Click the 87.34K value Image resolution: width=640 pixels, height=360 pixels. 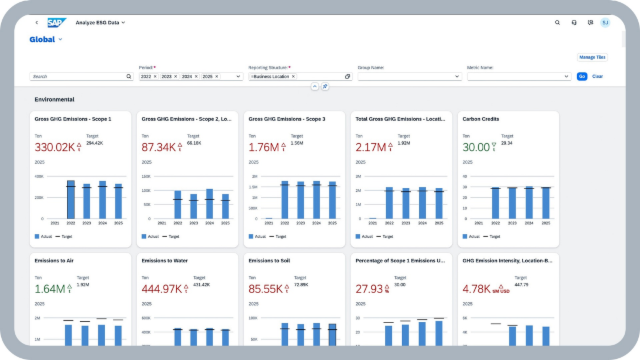click(158, 147)
